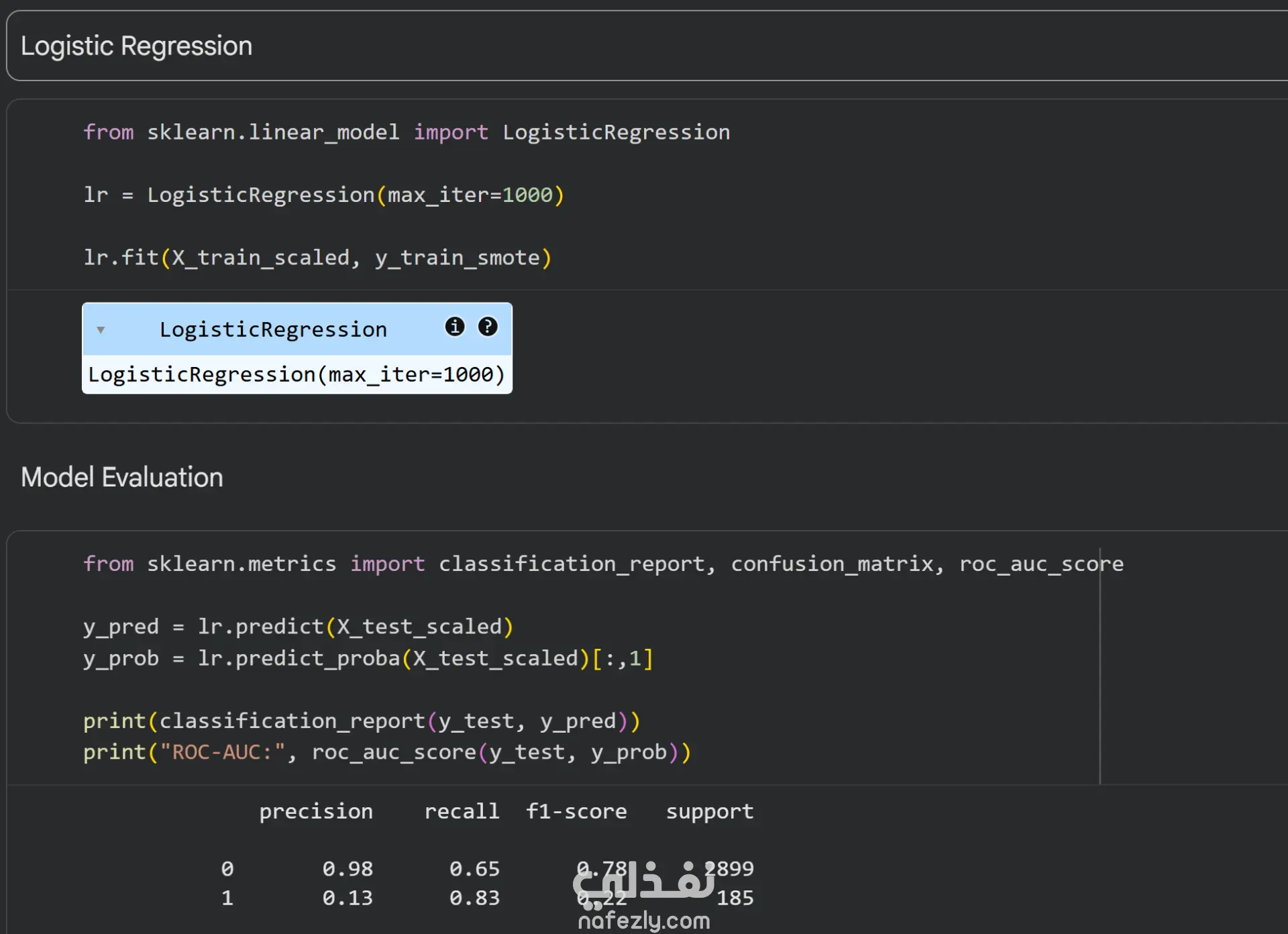Open the question-mark documentation icon
This screenshot has width=1288, height=934.
[488, 327]
